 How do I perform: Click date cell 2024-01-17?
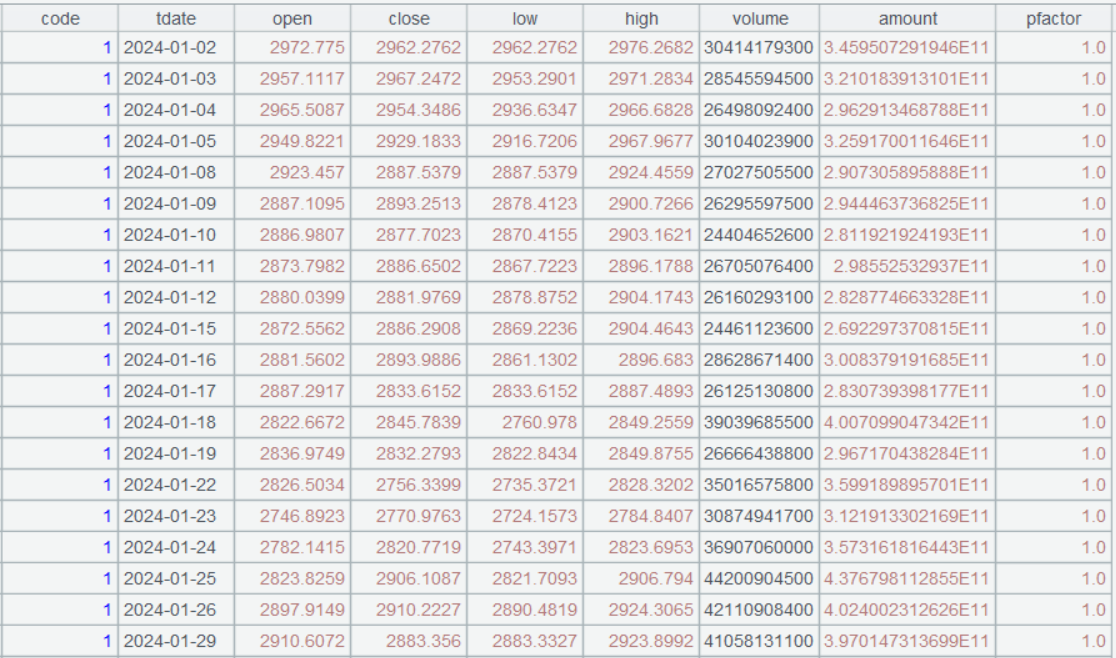pos(176,392)
